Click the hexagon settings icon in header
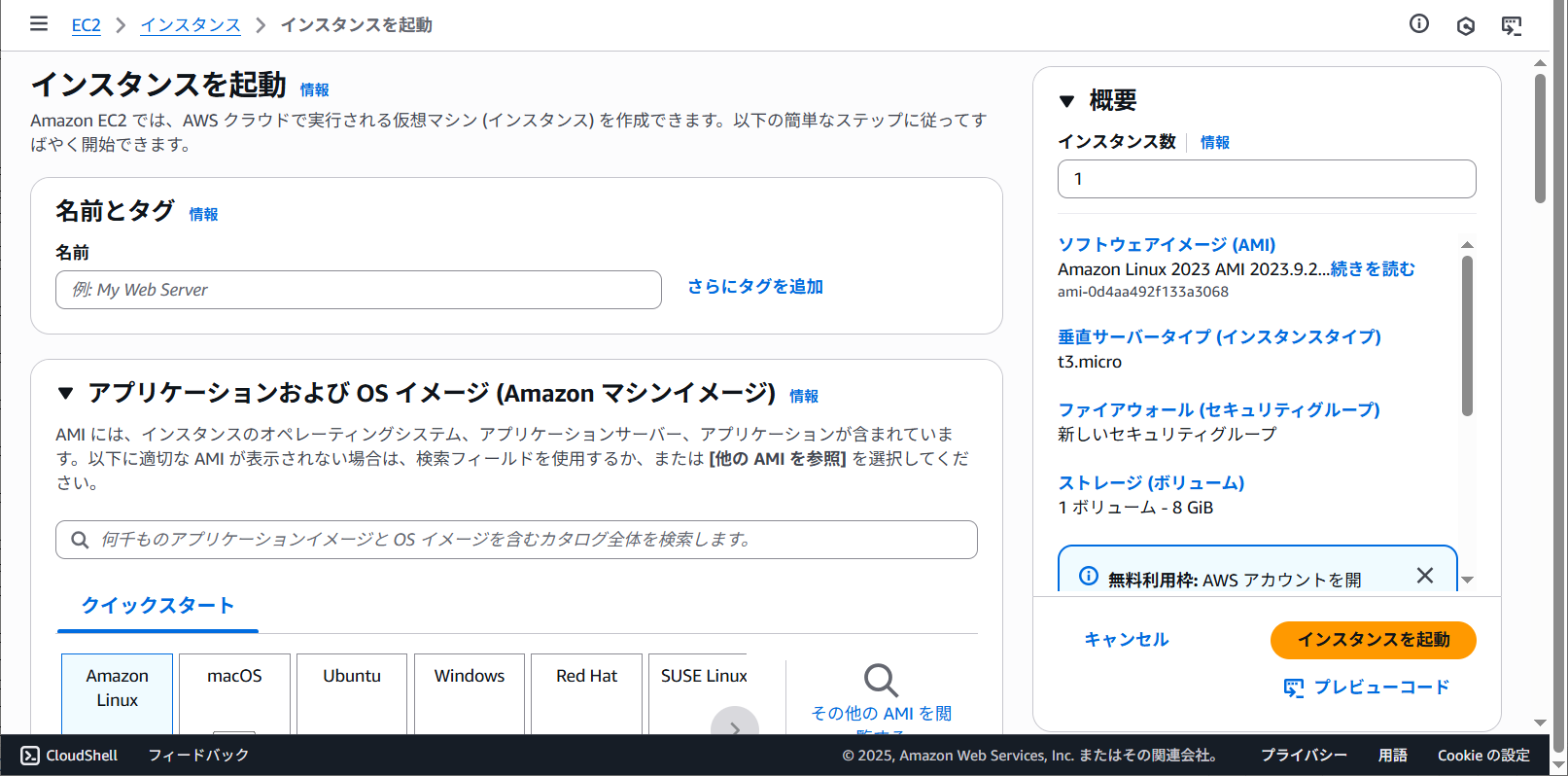 [x=1466, y=26]
